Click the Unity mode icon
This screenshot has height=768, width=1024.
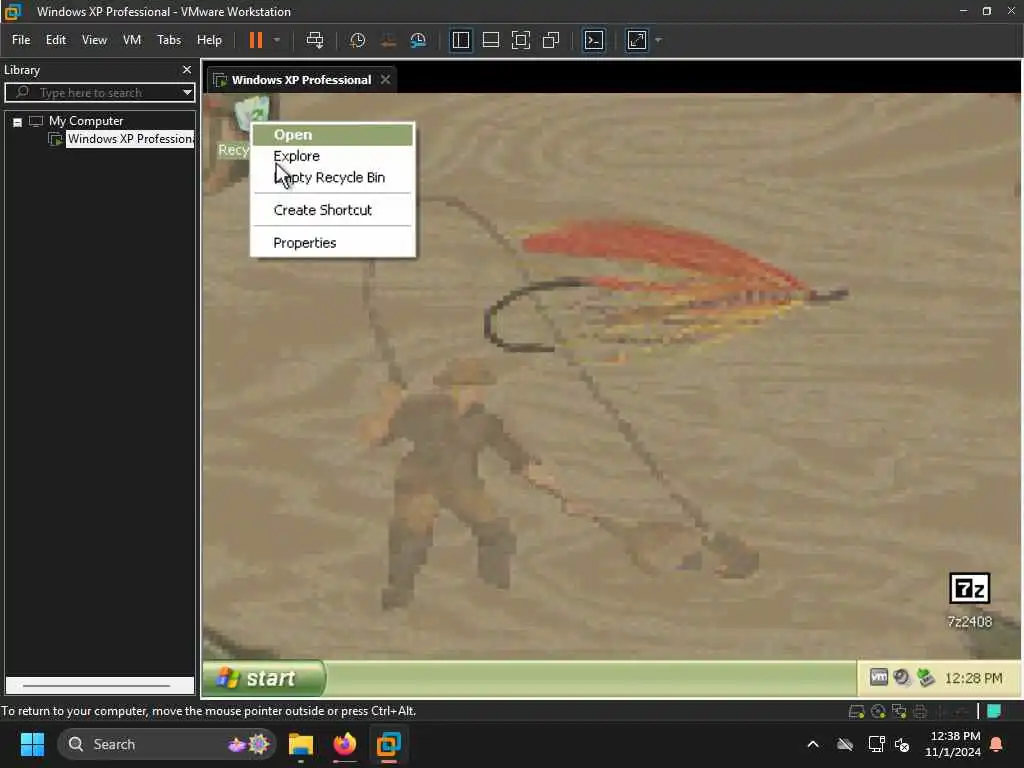pos(551,40)
